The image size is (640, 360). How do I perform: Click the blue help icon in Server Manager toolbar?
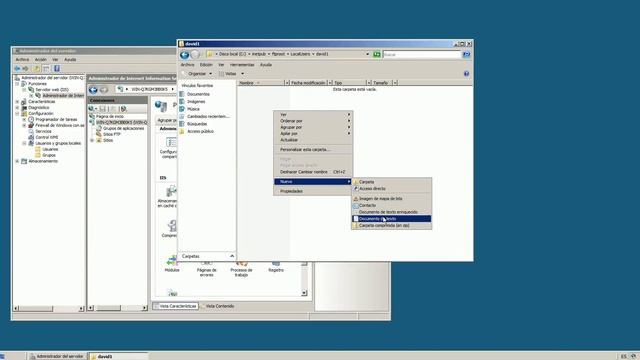pyautogui.click(x=57, y=69)
